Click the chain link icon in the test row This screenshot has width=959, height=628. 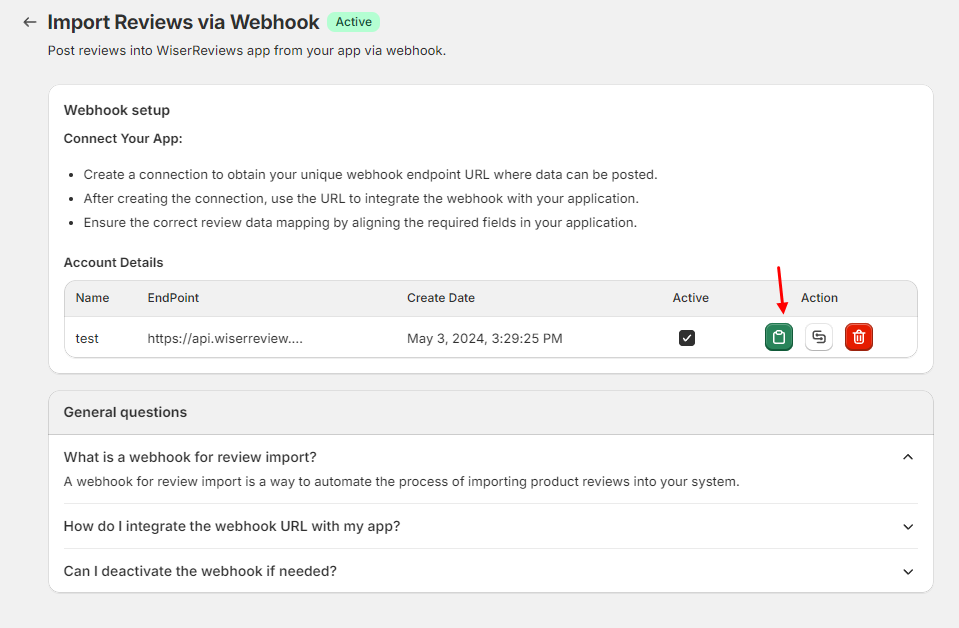[819, 338]
